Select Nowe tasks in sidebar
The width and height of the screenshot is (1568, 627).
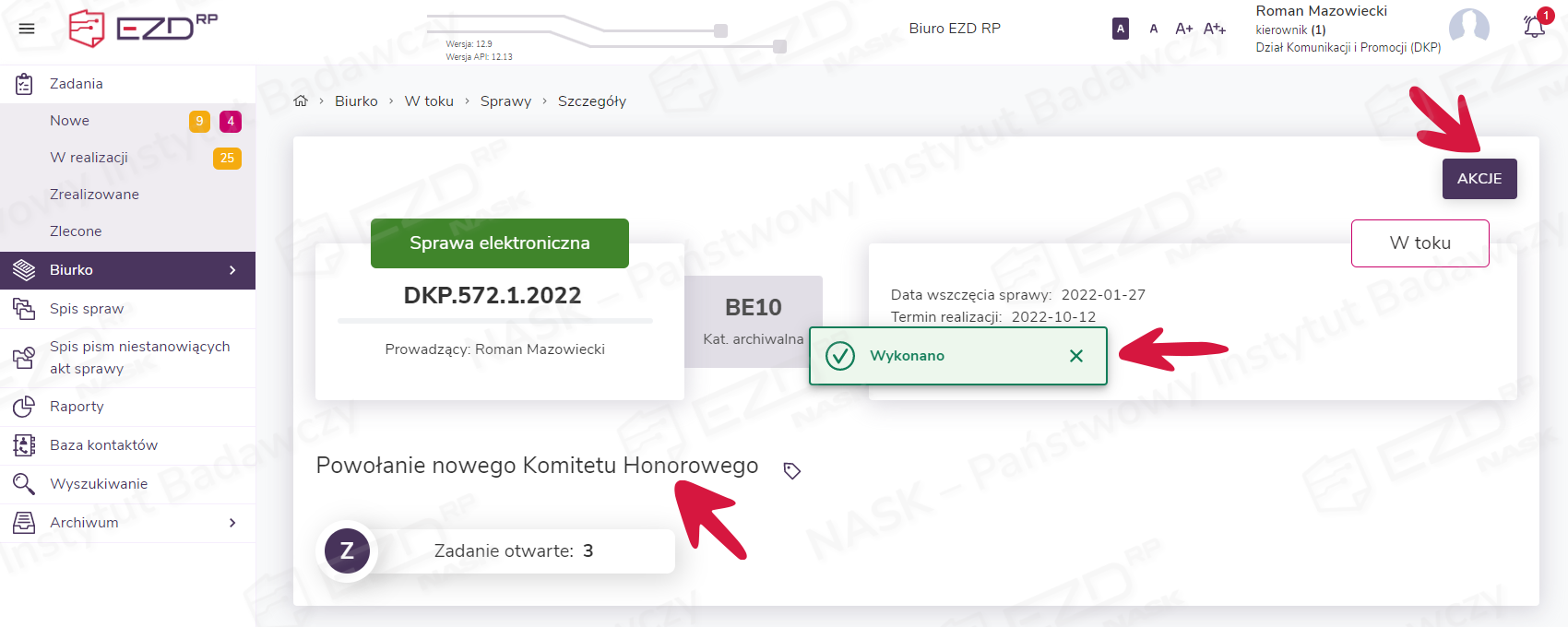(70, 121)
